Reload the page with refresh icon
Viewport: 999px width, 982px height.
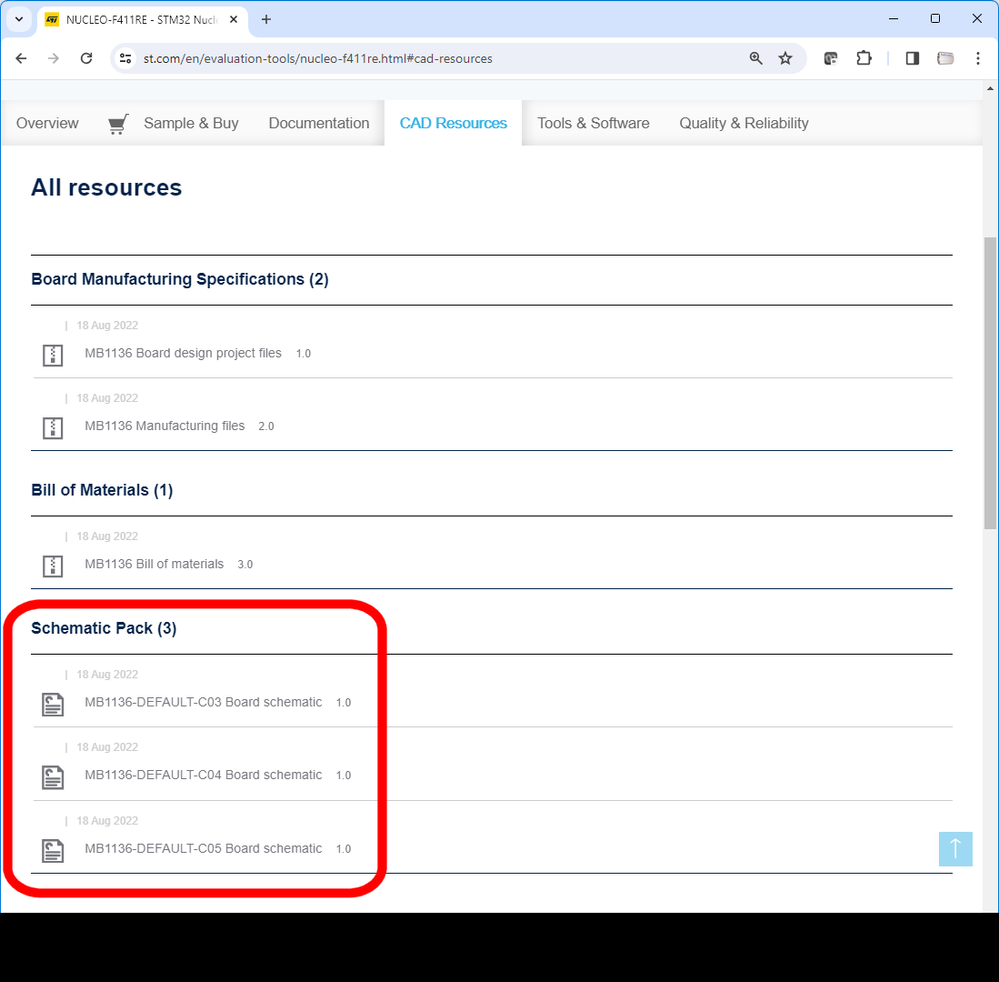[87, 59]
